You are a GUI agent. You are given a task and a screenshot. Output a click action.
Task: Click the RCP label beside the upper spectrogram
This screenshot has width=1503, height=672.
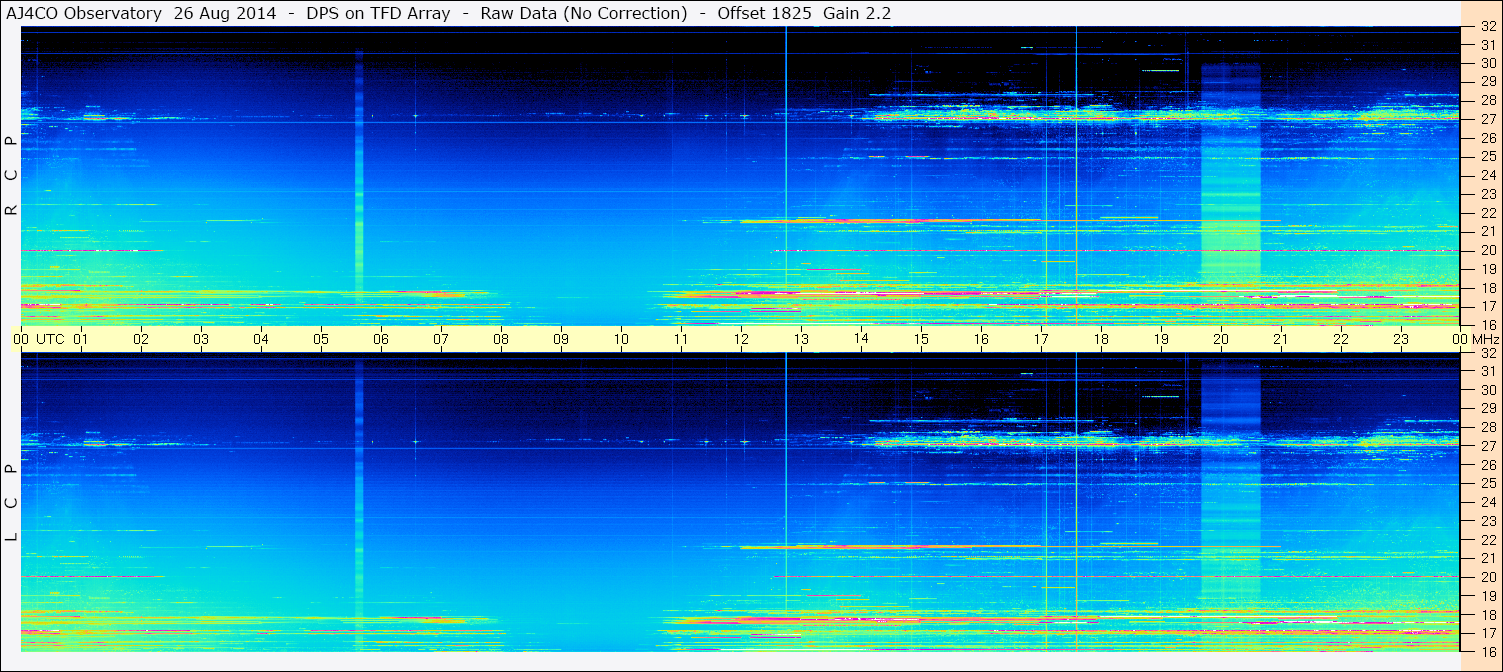12,176
